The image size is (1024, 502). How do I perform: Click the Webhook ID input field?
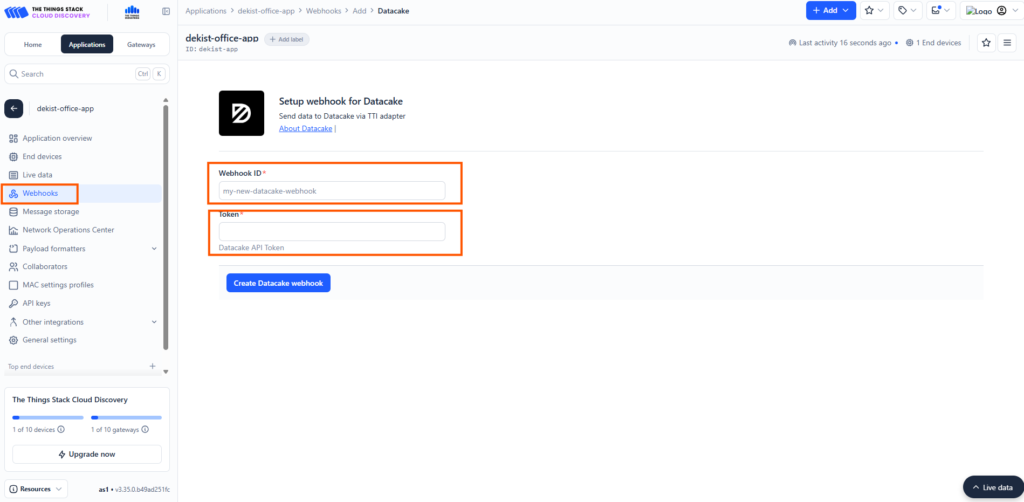tap(332, 191)
